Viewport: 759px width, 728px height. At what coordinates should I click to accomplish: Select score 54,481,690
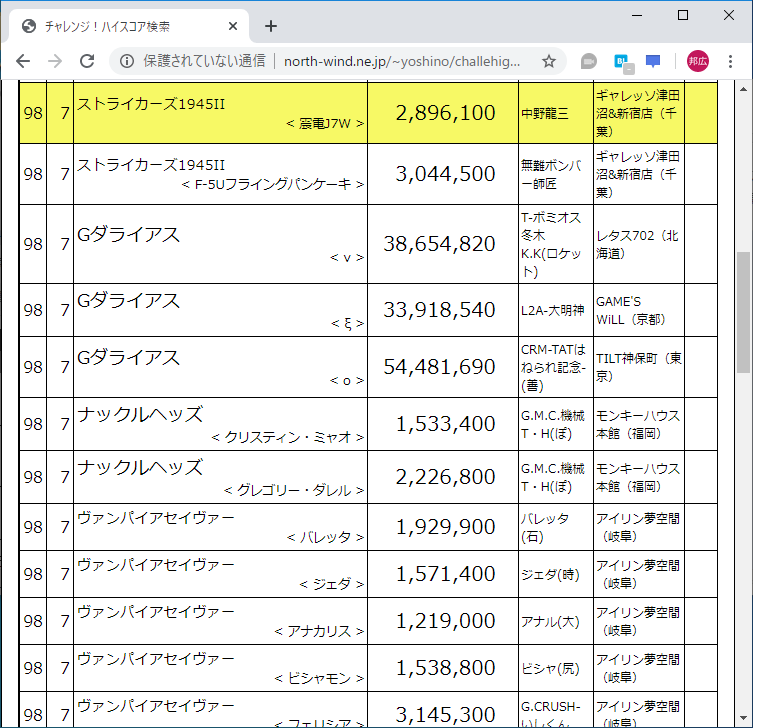click(440, 367)
